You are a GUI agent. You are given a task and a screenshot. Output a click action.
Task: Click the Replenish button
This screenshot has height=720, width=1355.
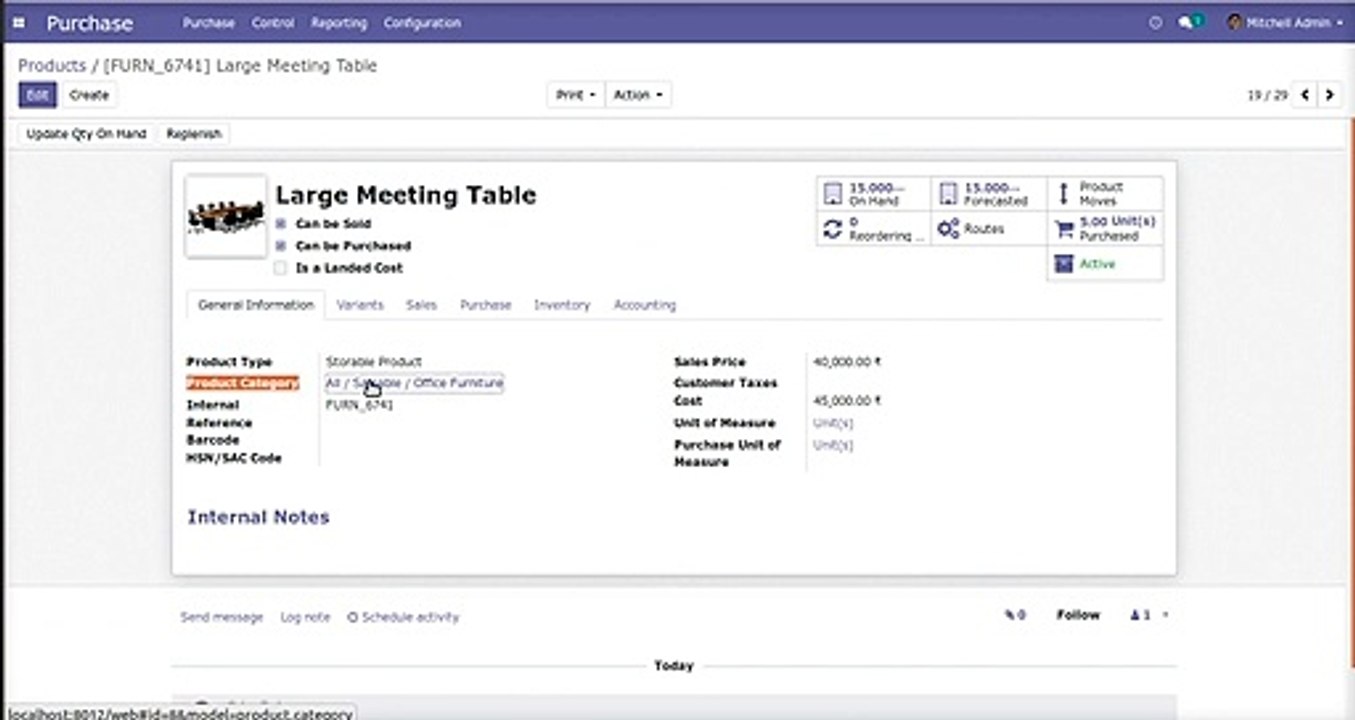point(194,133)
